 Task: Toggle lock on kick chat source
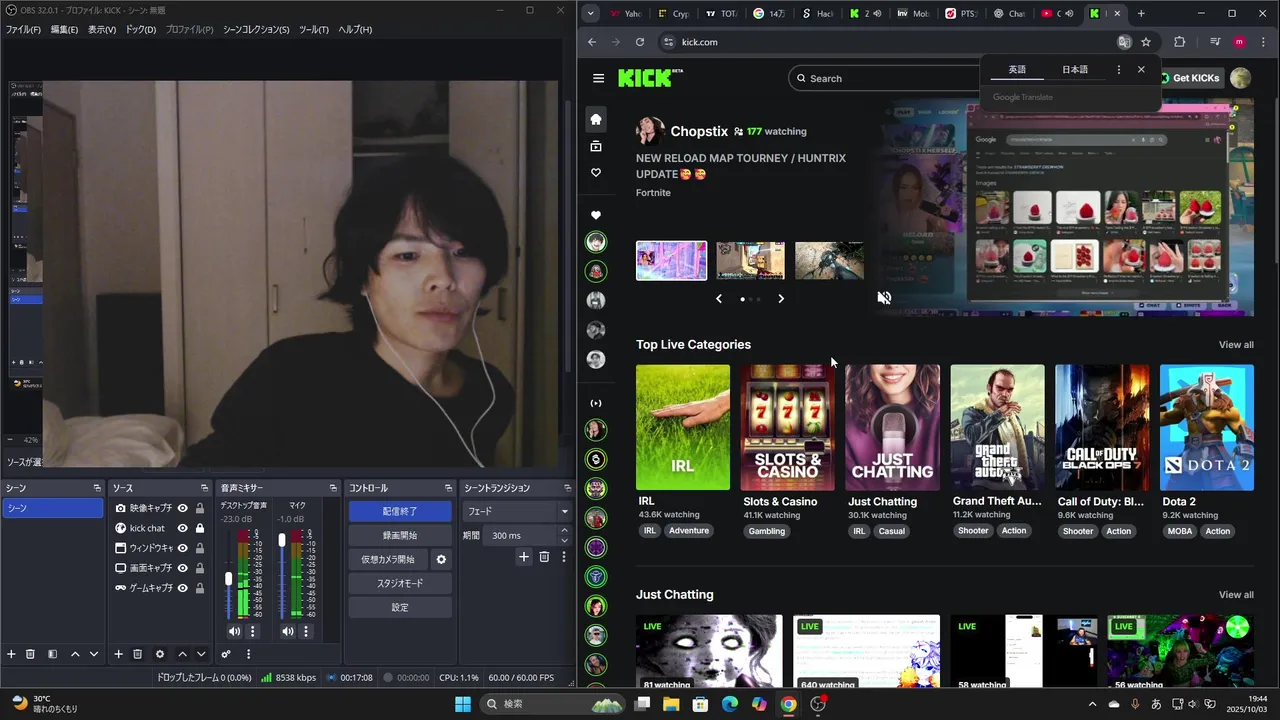[200, 528]
